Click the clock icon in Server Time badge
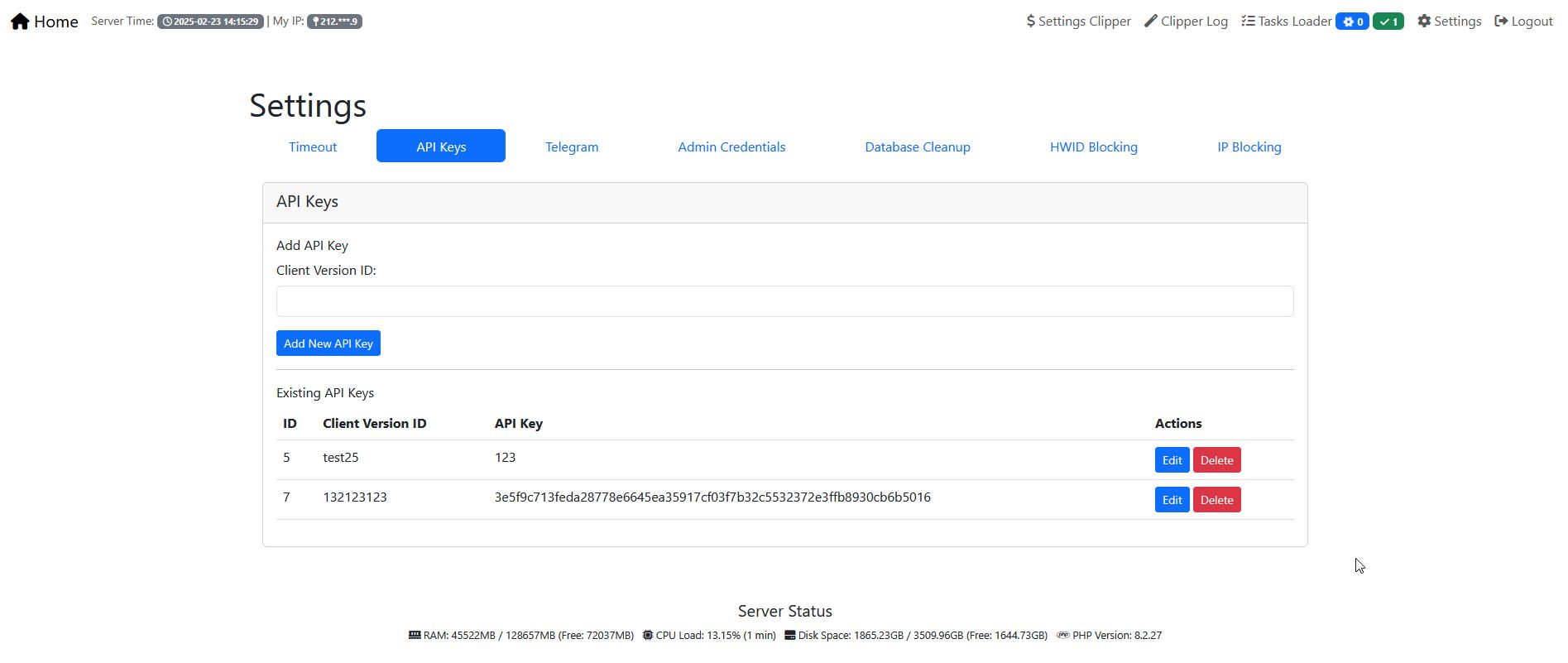 (x=167, y=22)
